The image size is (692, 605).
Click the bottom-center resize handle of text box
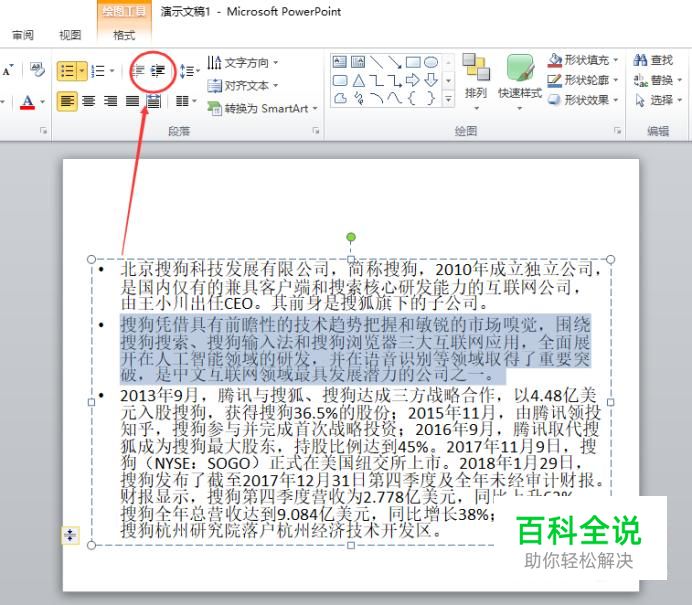351,545
